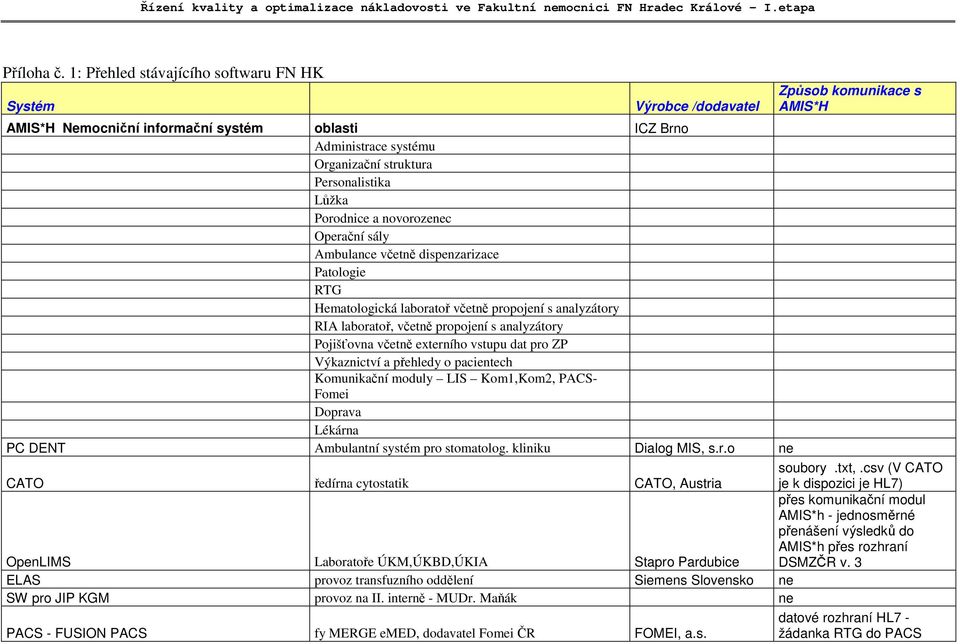Click 'Laboratoře ÚKM,ÚKBD,ÚKIA' cell
The height and width of the screenshot is (644, 960).
(x=470, y=531)
